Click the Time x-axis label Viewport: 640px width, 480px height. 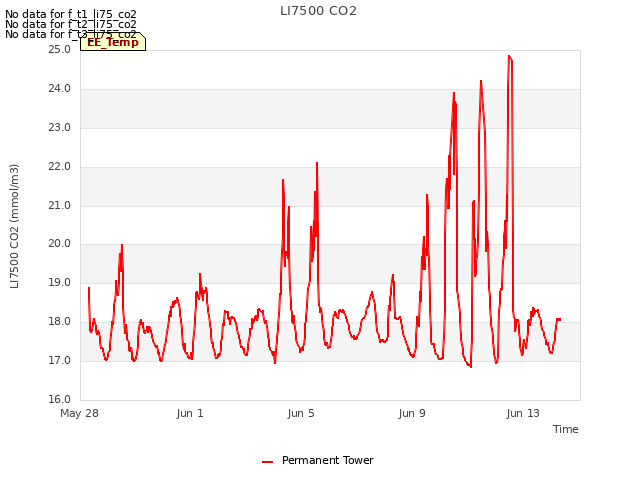(x=565, y=429)
